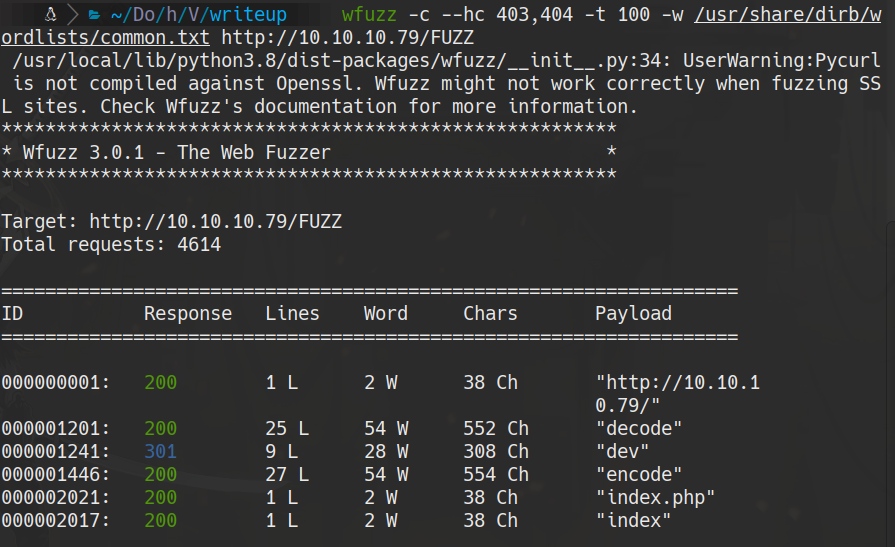Image resolution: width=895 pixels, height=547 pixels.
Task: Click the row ID 000000001:
Action: click(x=55, y=383)
